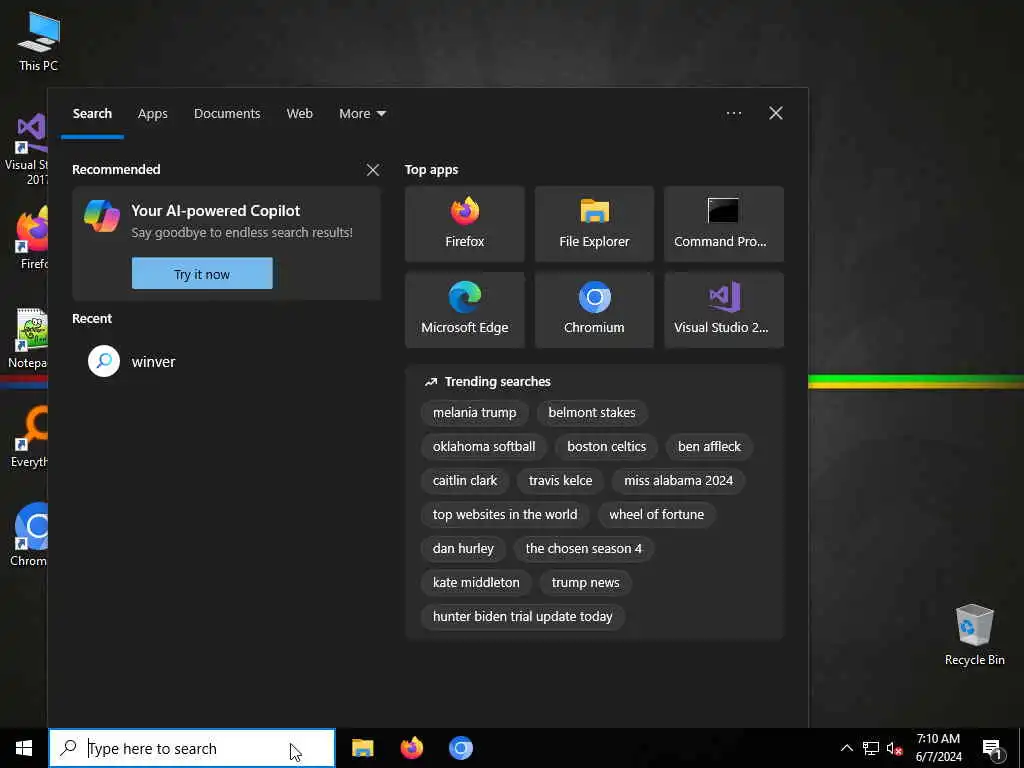Open File Explorer from the taskbar

click(362, 748)
